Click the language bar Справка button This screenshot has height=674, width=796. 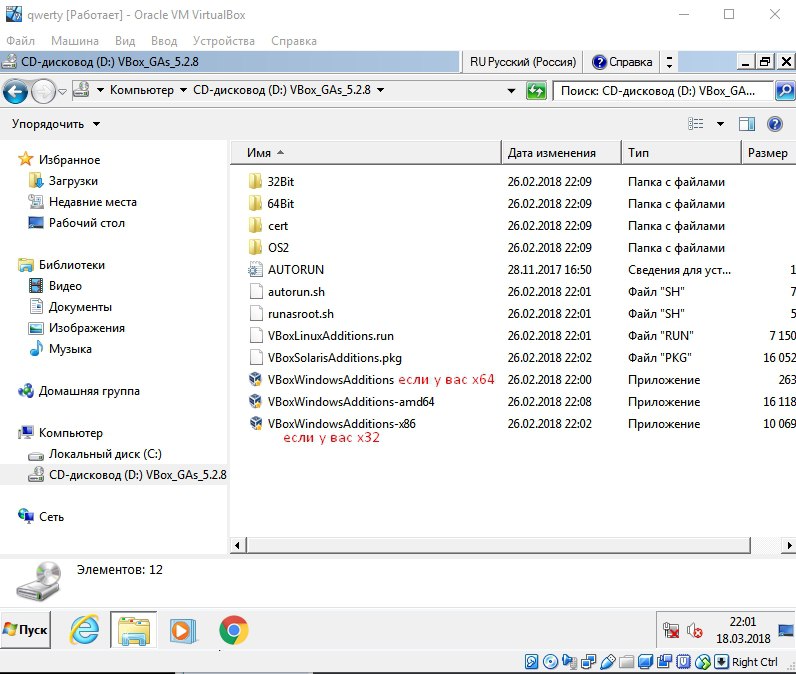coord(623,62)
